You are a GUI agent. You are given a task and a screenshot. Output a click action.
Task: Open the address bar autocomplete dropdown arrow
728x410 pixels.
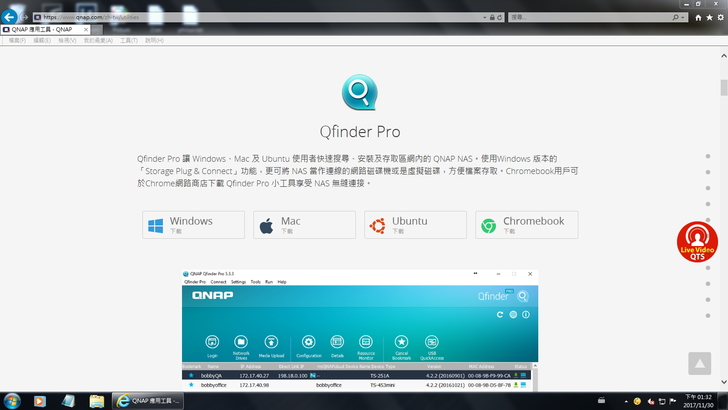[x=485, y=17]
